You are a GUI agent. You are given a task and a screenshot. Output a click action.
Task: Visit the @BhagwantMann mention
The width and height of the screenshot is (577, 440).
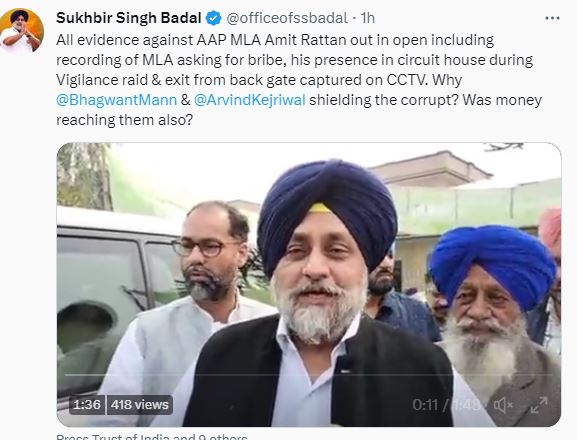117,100
